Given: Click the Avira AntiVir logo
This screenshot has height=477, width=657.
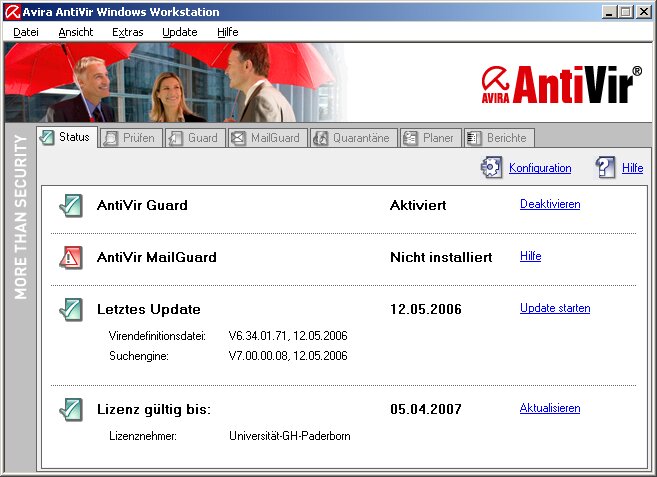Looking at the screenshot, I should pyautogui.click(x=561, y=84).
